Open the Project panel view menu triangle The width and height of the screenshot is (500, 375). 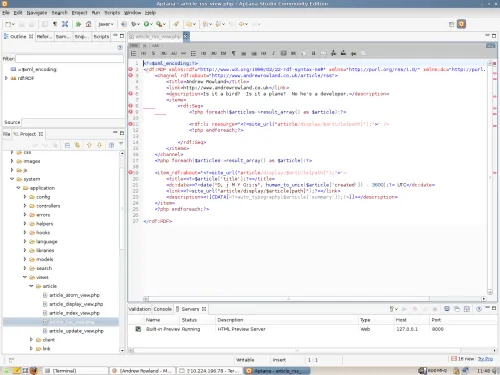click(121, 144)
